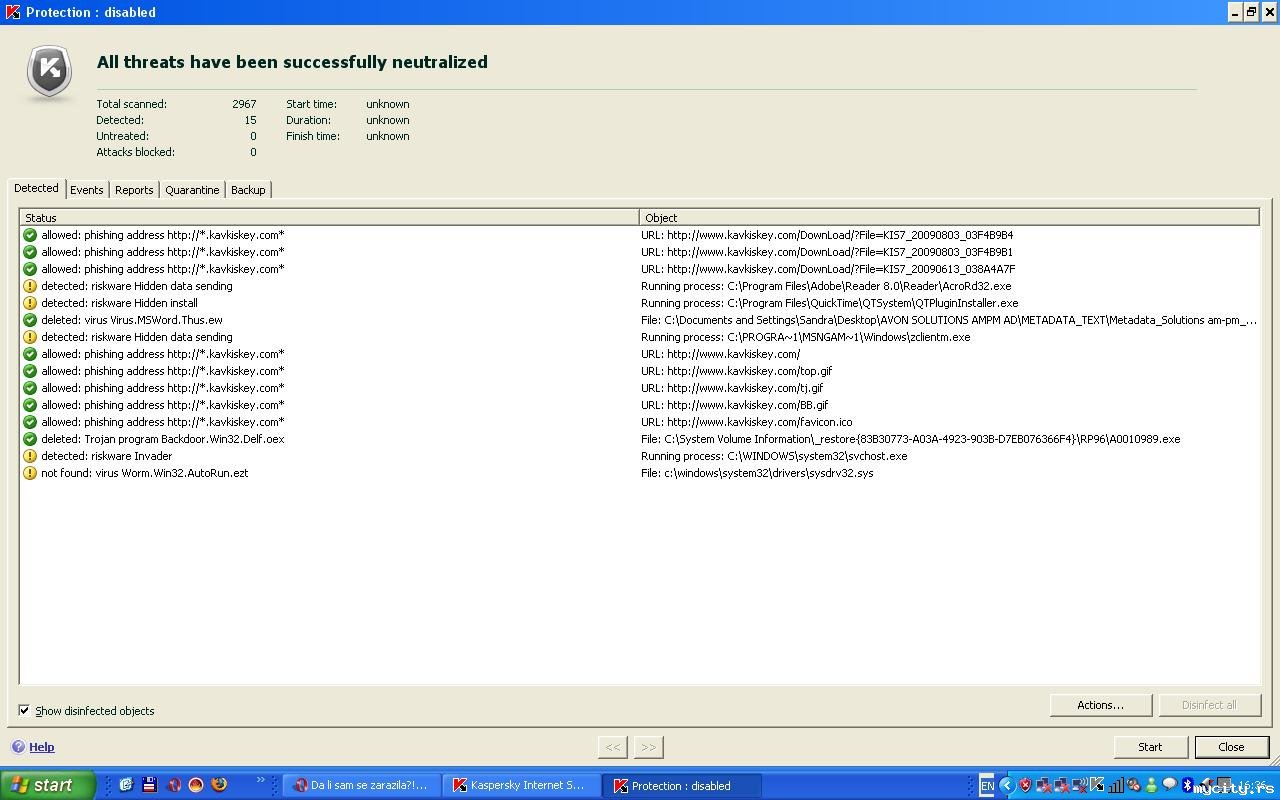Select the AcroRd32.exe running process row
Image resolution: width=1280 pixels, height=800 pixels.
coord(640,286)
